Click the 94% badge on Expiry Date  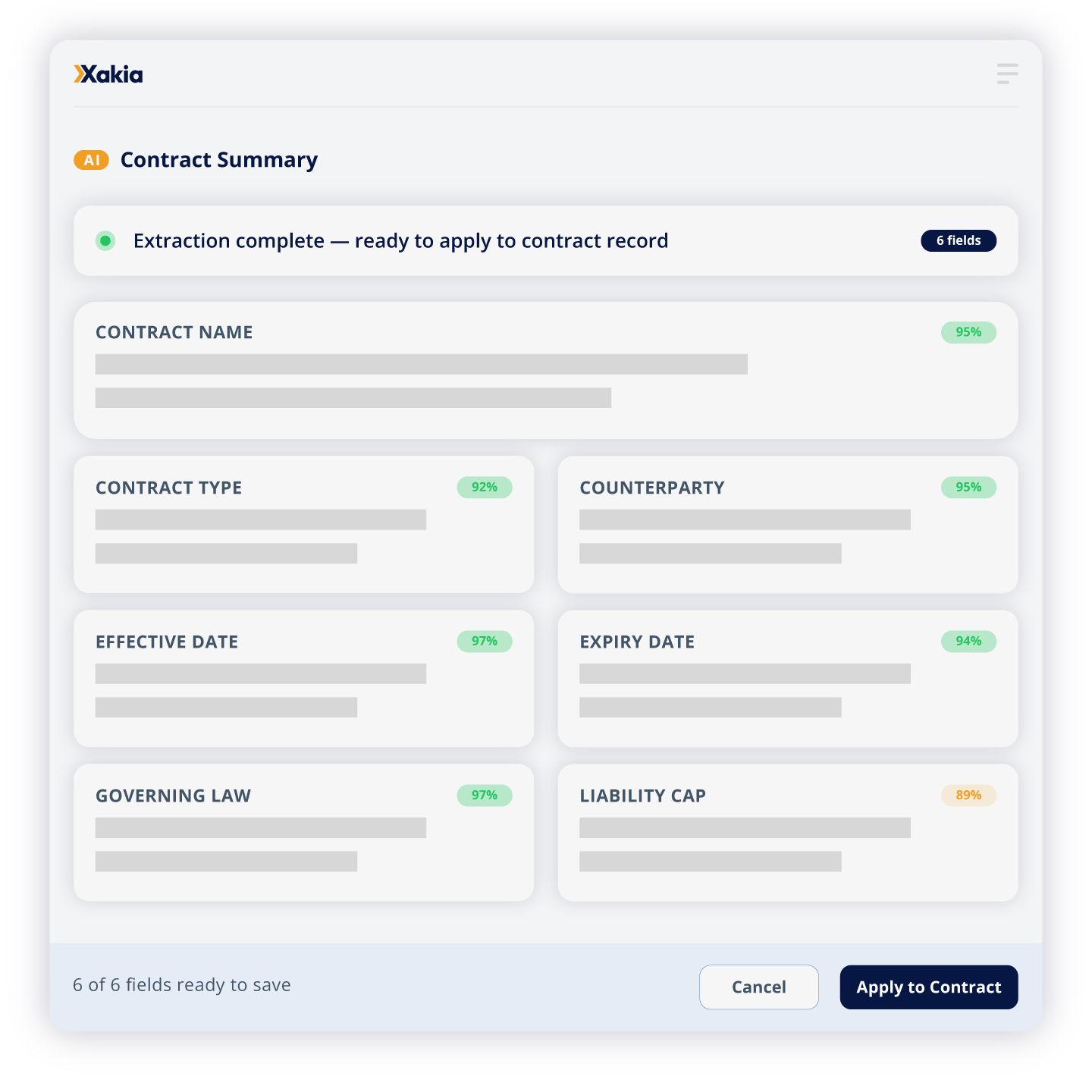968,641
